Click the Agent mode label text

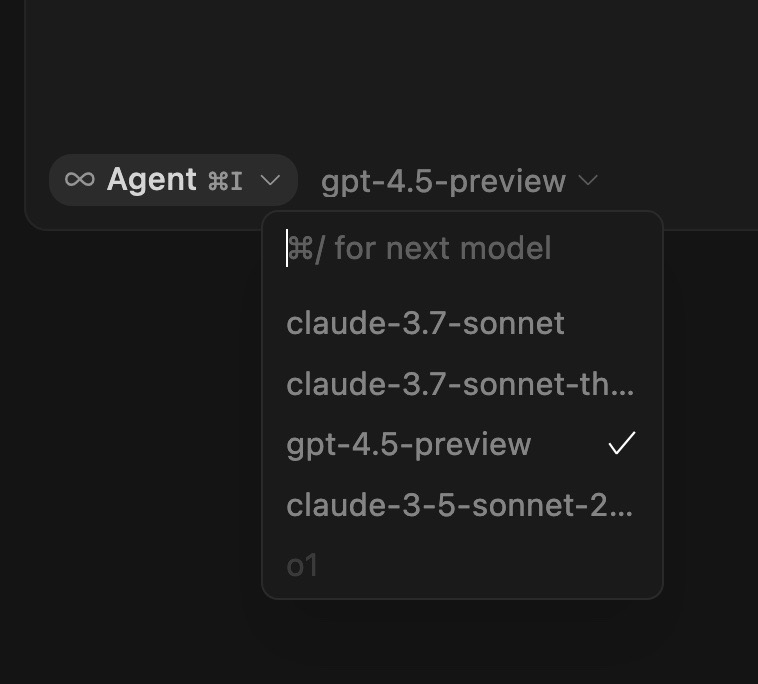(151, 180)
